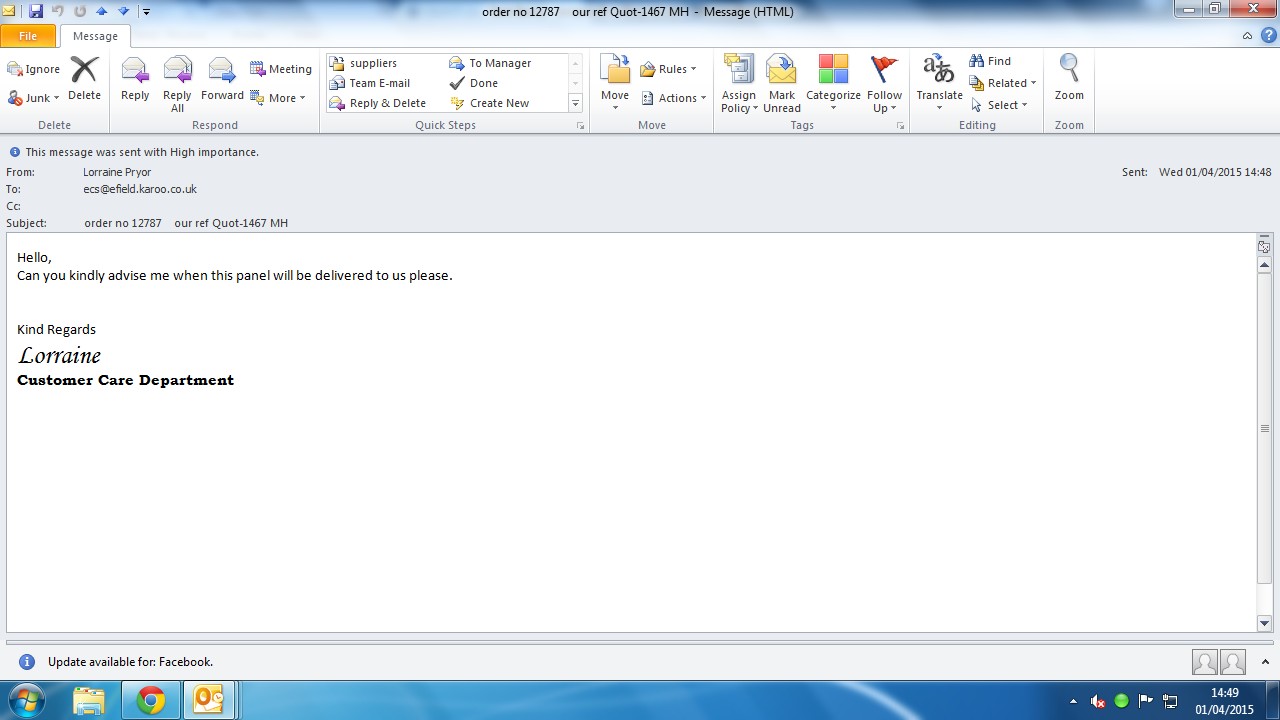
Task: Open the Junk dropdown menu
Action: pyautogui.click(x=34, y=98)
